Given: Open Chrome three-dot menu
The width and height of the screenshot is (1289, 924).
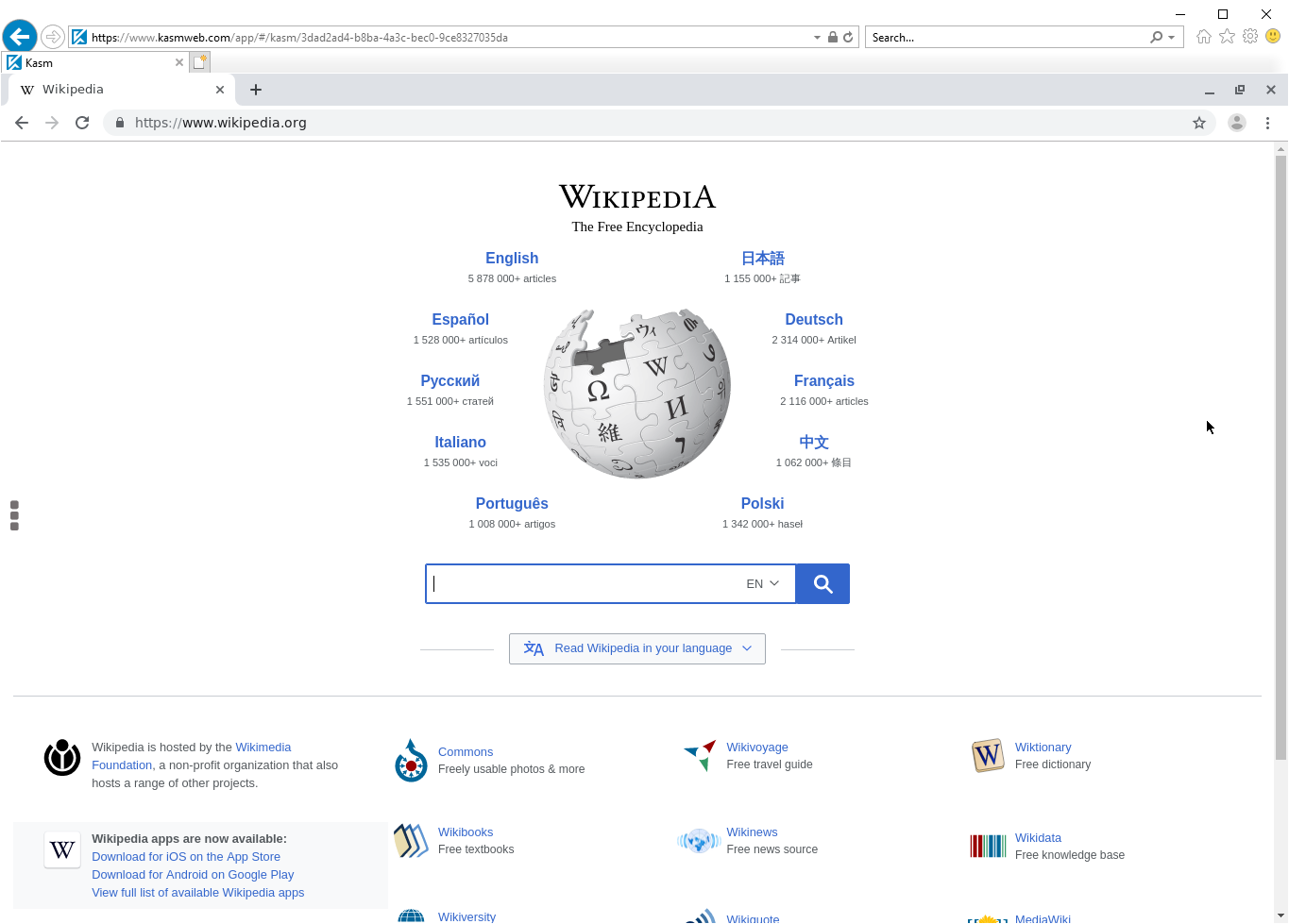Looking at the screenshot, I should pyautogui.click(x=1267, y=123).
